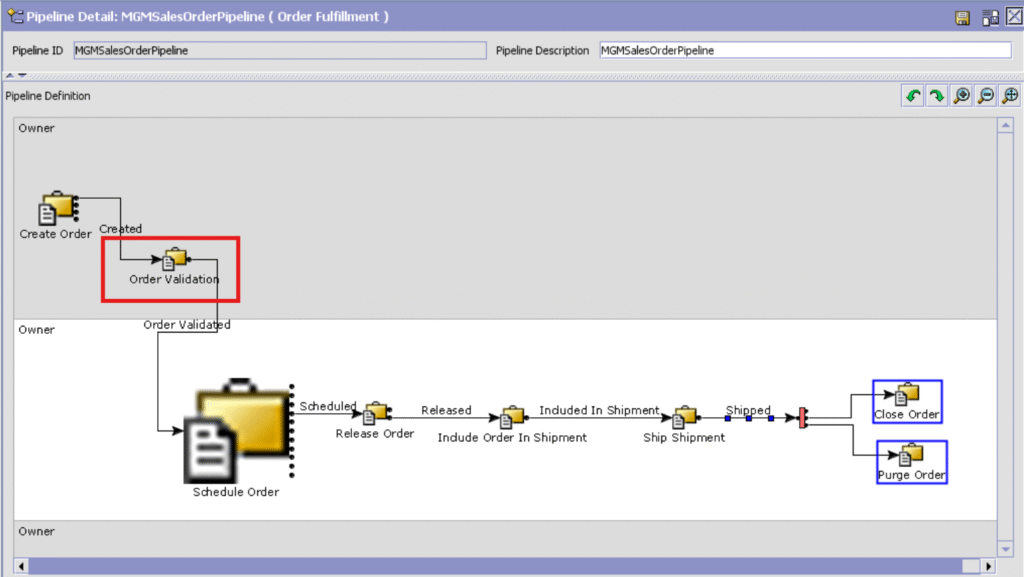Select the Purge Order node

[x=911, y=455]
